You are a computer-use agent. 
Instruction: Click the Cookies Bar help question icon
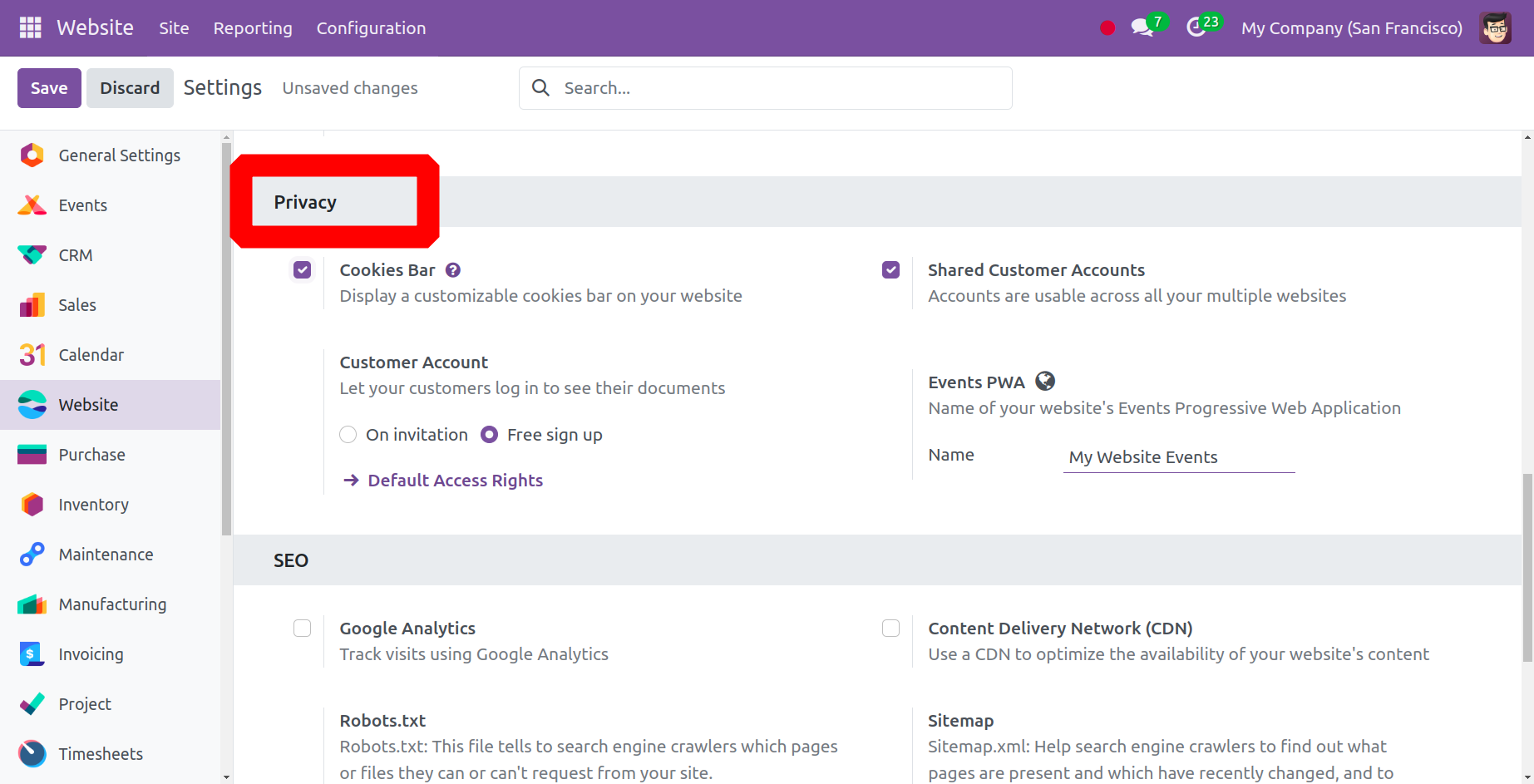click(x=453, y=270)
